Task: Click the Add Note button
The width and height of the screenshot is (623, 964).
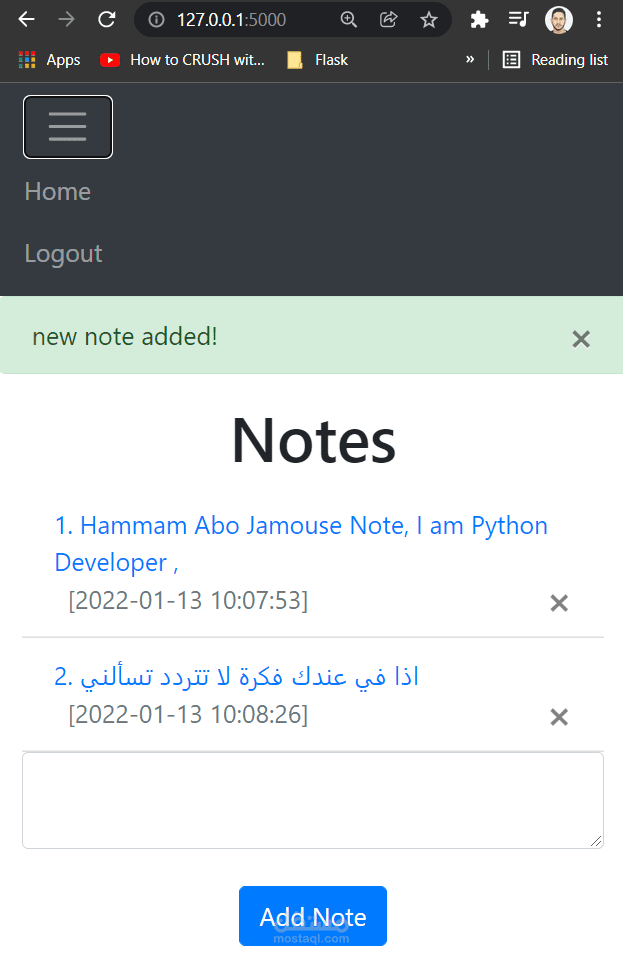Action: click(x=313, y=915)
